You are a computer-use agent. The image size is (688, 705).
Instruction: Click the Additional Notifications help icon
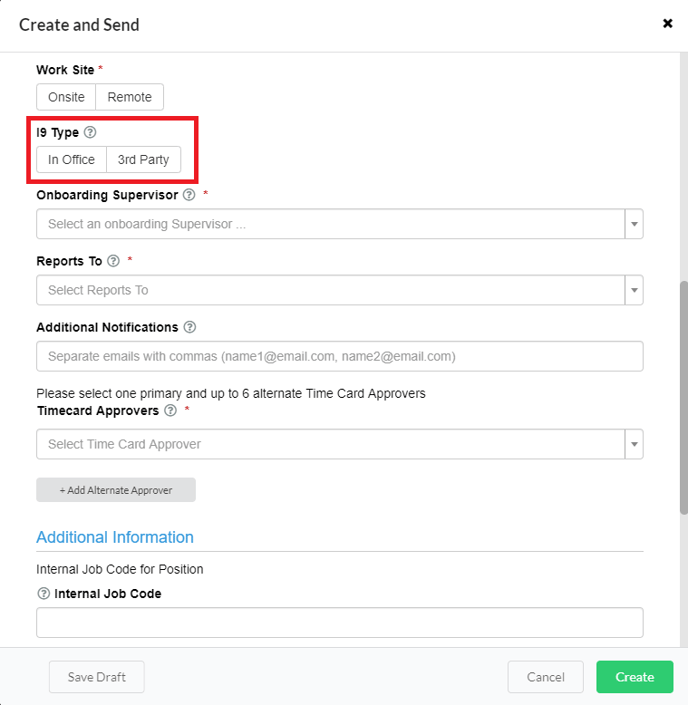(x=190, y=327)
